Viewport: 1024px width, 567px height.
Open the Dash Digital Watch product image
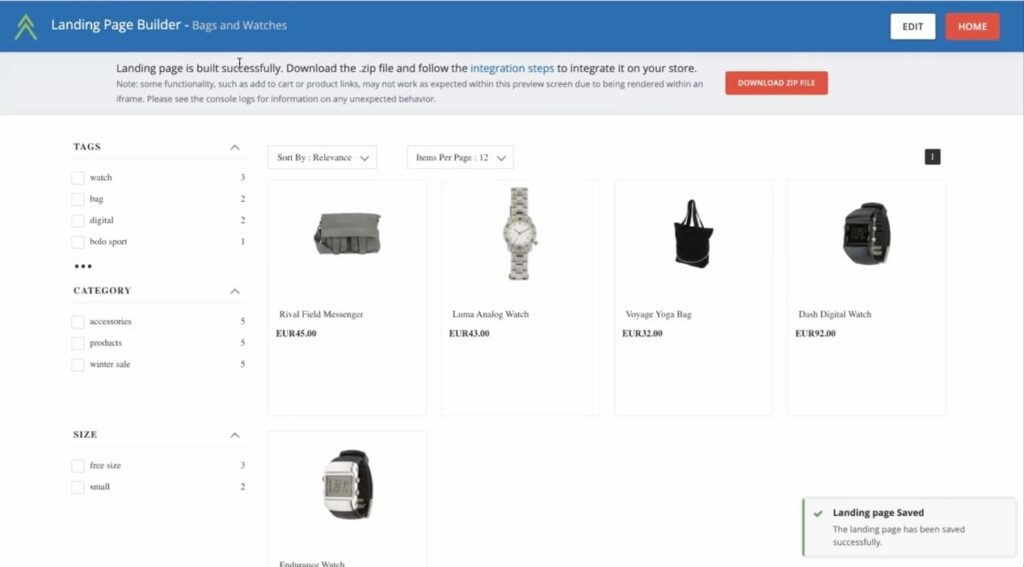(x=866, y=233)
